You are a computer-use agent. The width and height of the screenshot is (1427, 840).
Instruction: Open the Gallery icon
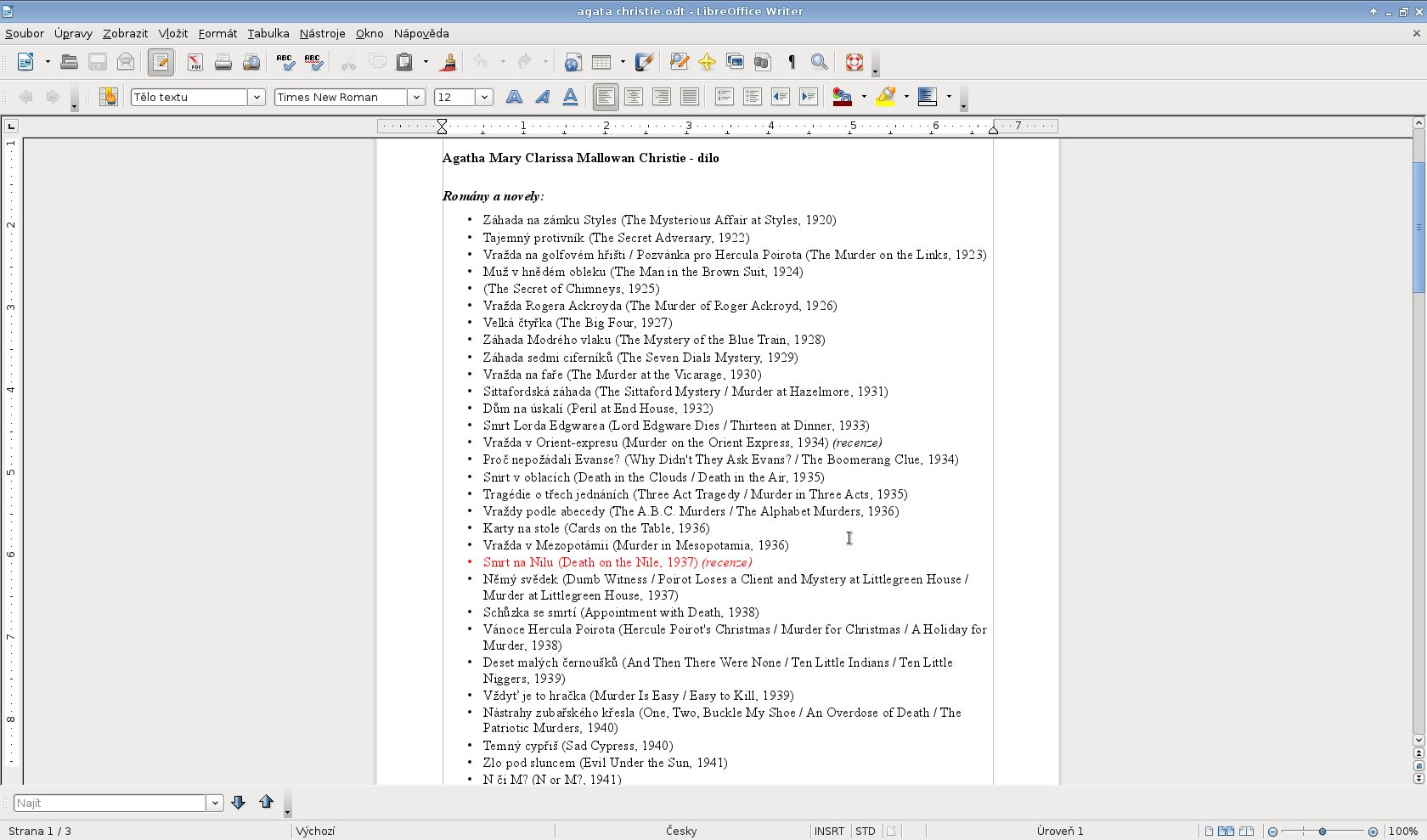tap(735, 62)
